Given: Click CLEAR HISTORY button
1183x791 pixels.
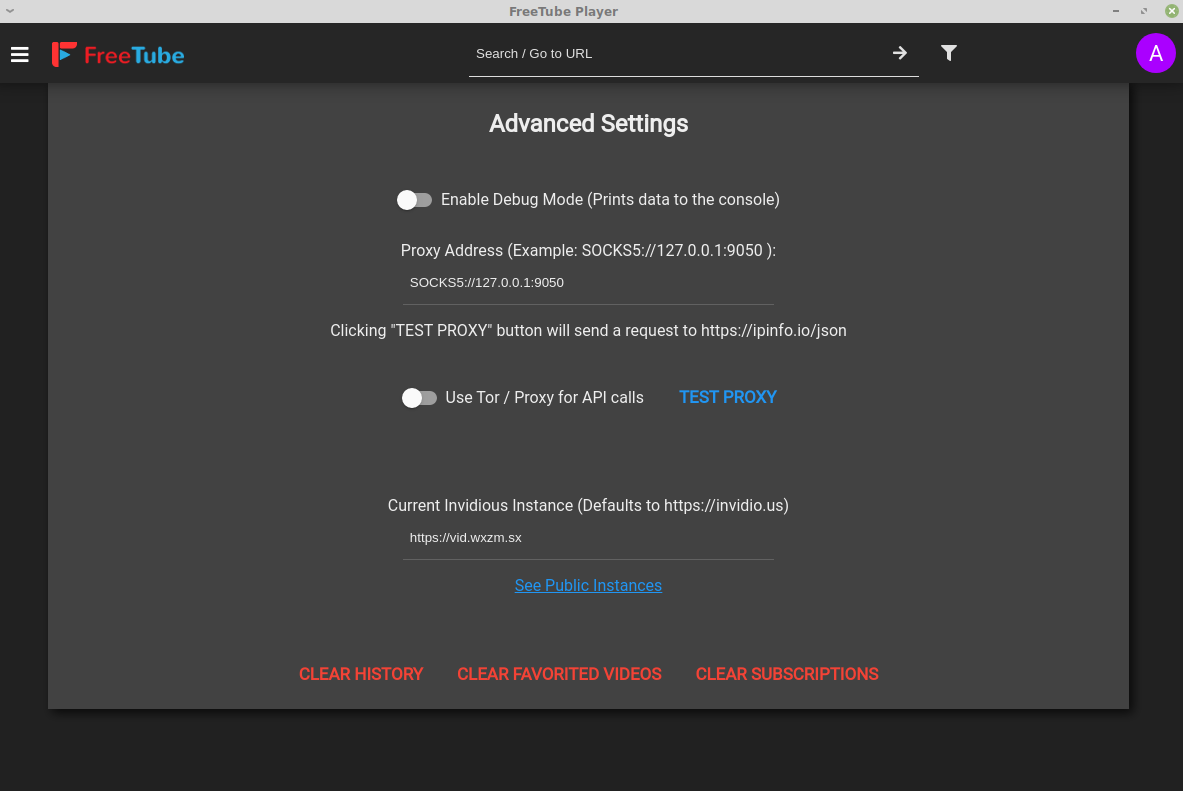Looking at the screenshot, I should [361, 674].
